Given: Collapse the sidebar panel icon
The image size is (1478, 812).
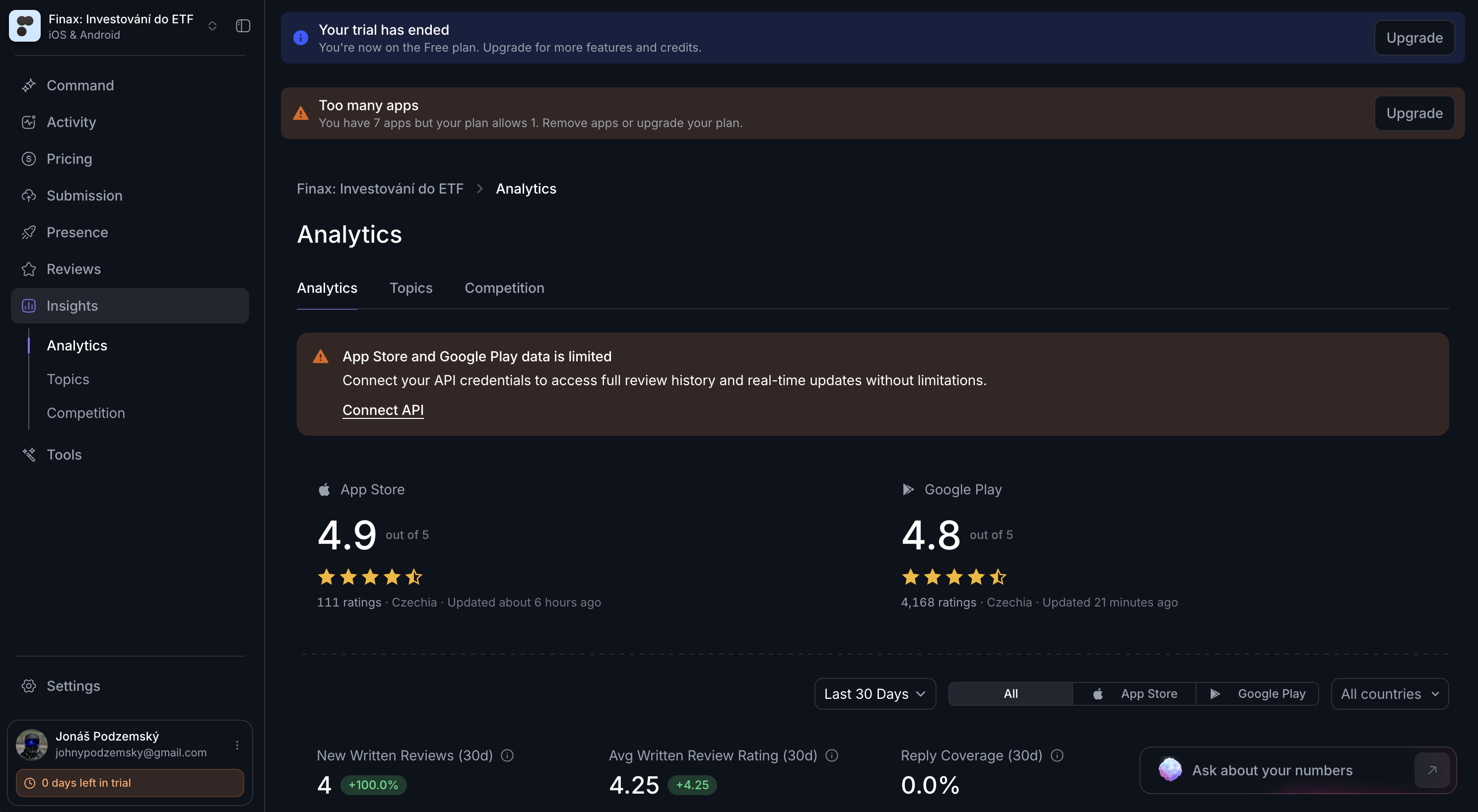Looking at the screenshot, I should tap(243, 26).
